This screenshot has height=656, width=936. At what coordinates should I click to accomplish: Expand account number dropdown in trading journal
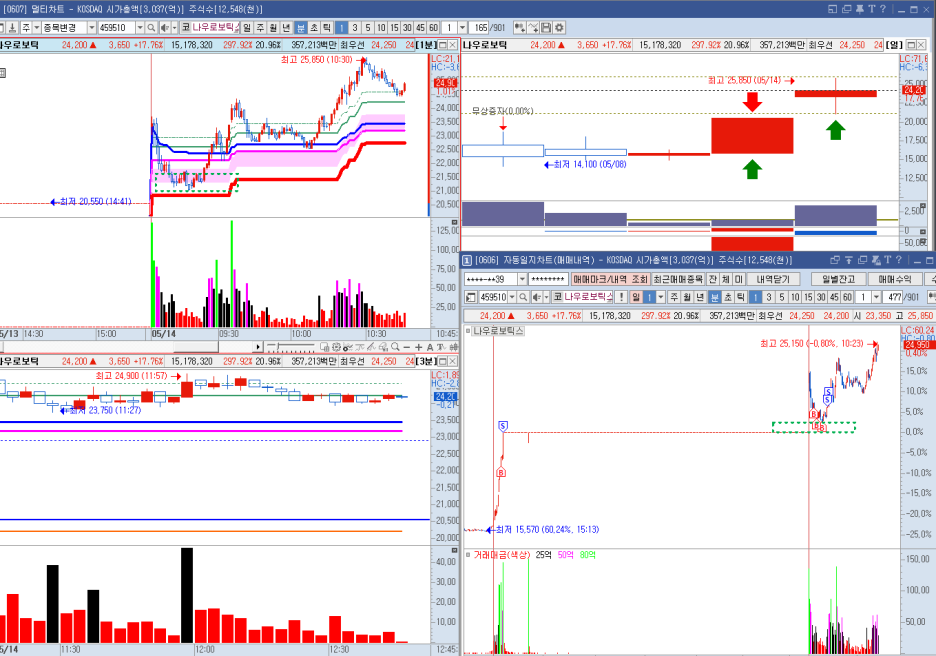click(522, 279)
